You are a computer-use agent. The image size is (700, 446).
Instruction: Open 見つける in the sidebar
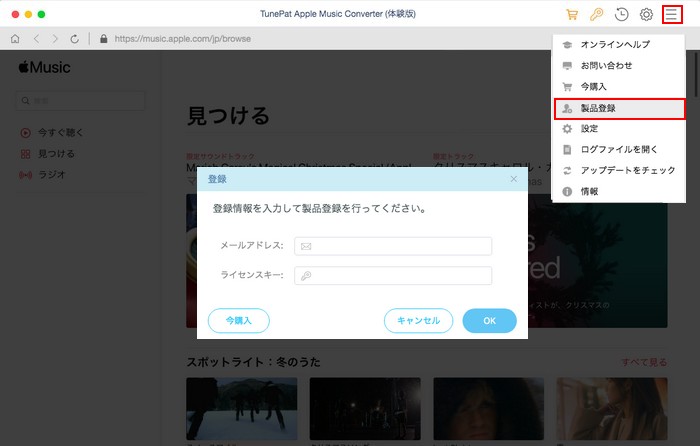point(48,154)
